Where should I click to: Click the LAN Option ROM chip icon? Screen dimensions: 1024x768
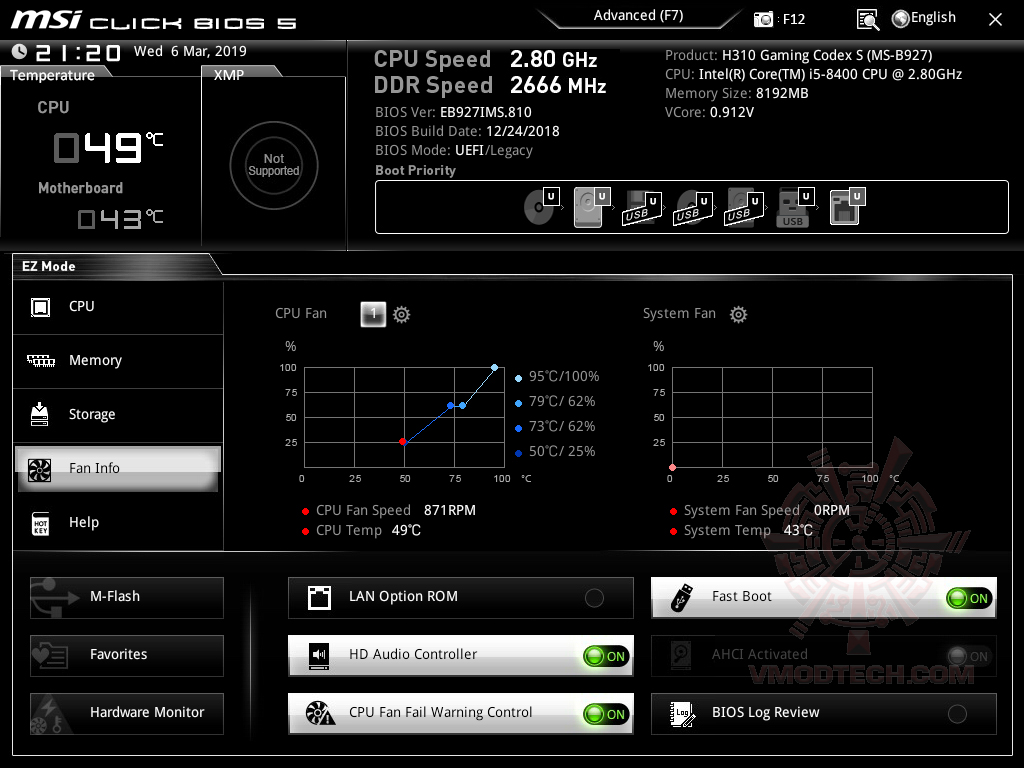tap(319, 598)
